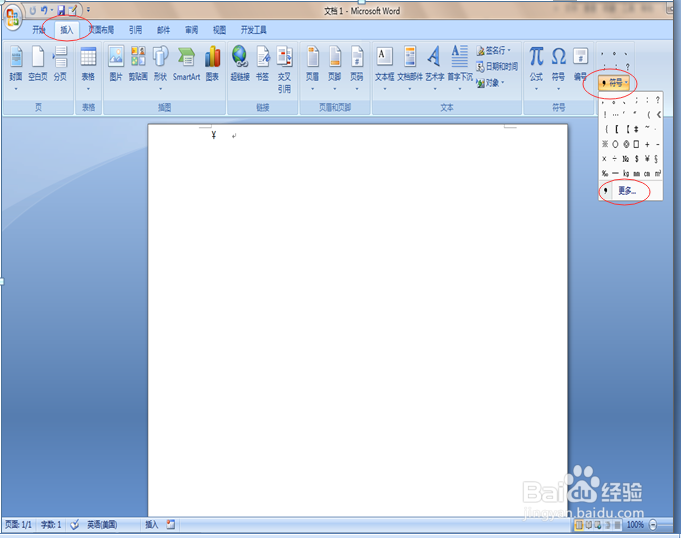This screenshot has width=681, height=538.
Task: Click the Undo icon in quick access toolbar
Action: click(44, 10)
